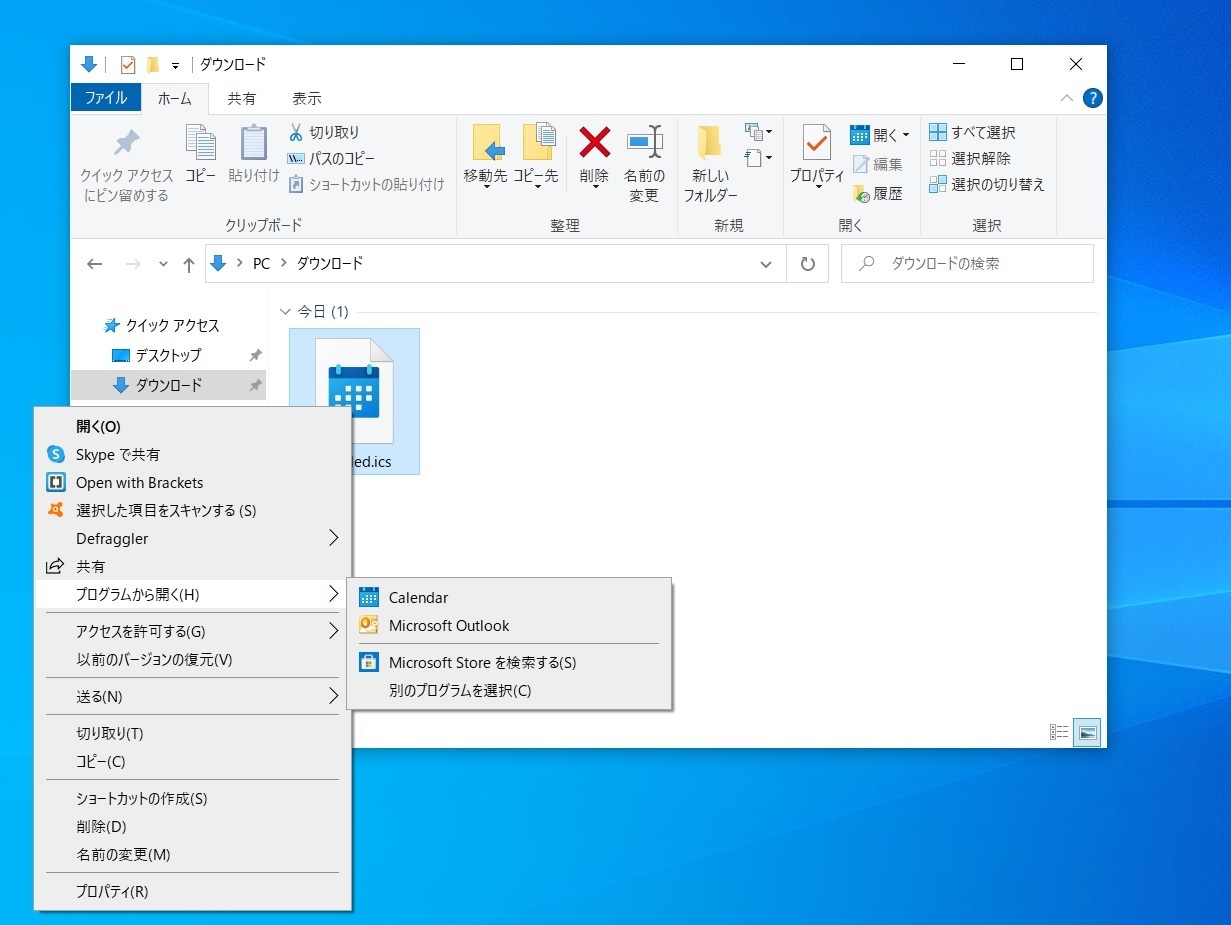Open Properties (プロパティ) in the ribbon
Screen dimensions: 1231x925
[816, 145]
